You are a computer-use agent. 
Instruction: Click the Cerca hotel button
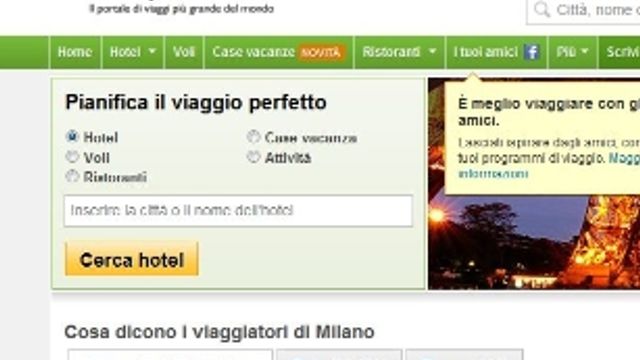(132, 259)
